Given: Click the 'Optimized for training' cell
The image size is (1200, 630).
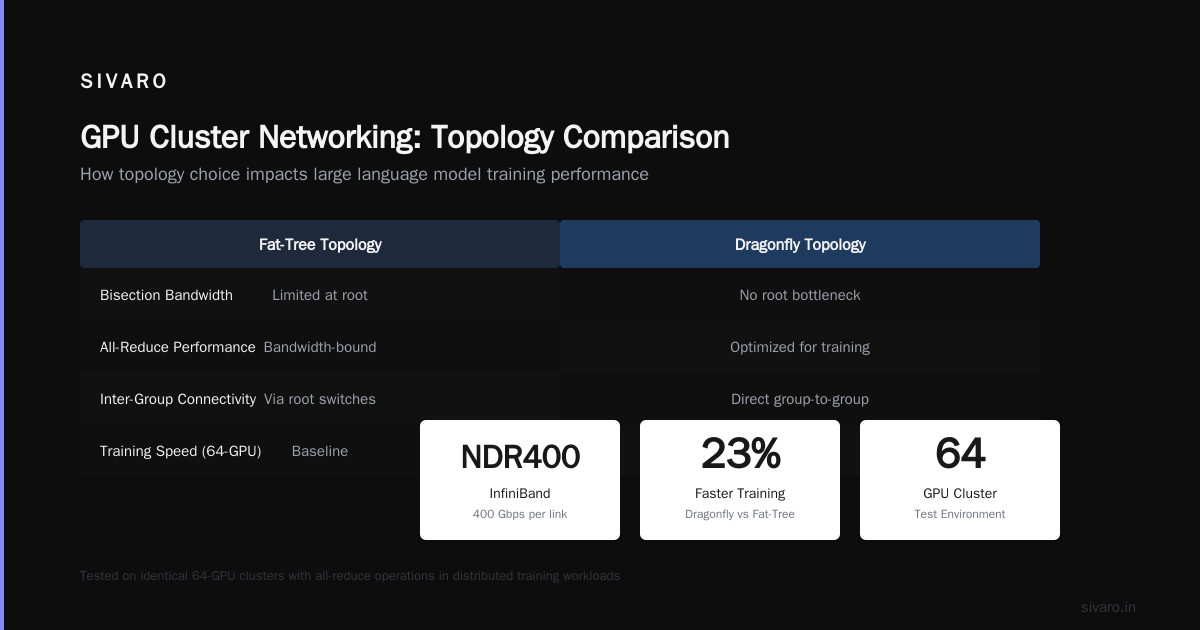Looking at the screenshot, I should pos(800,347).
